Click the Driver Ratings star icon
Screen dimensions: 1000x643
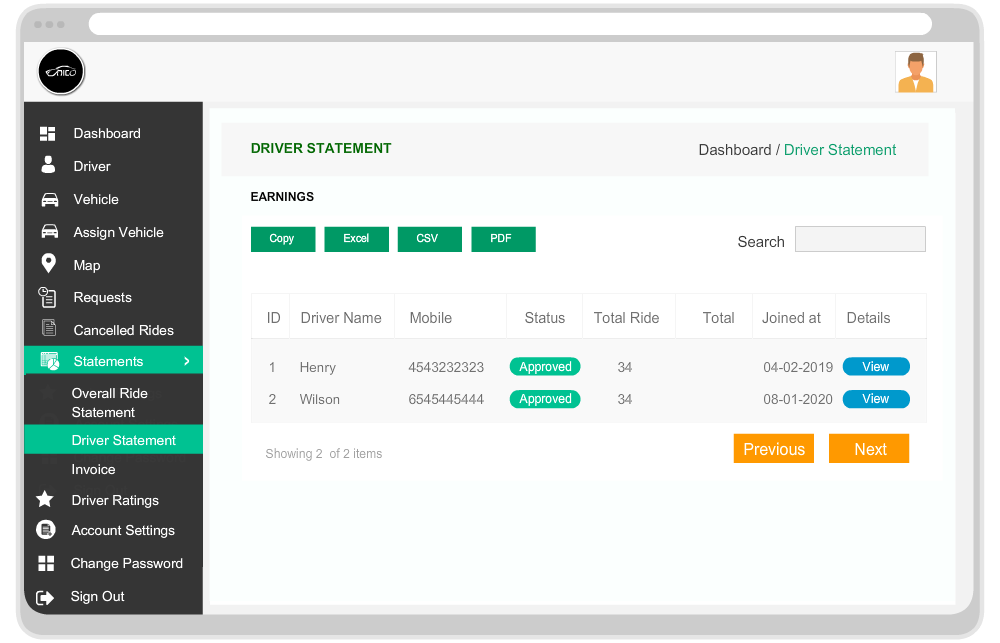tap(45, 499)
